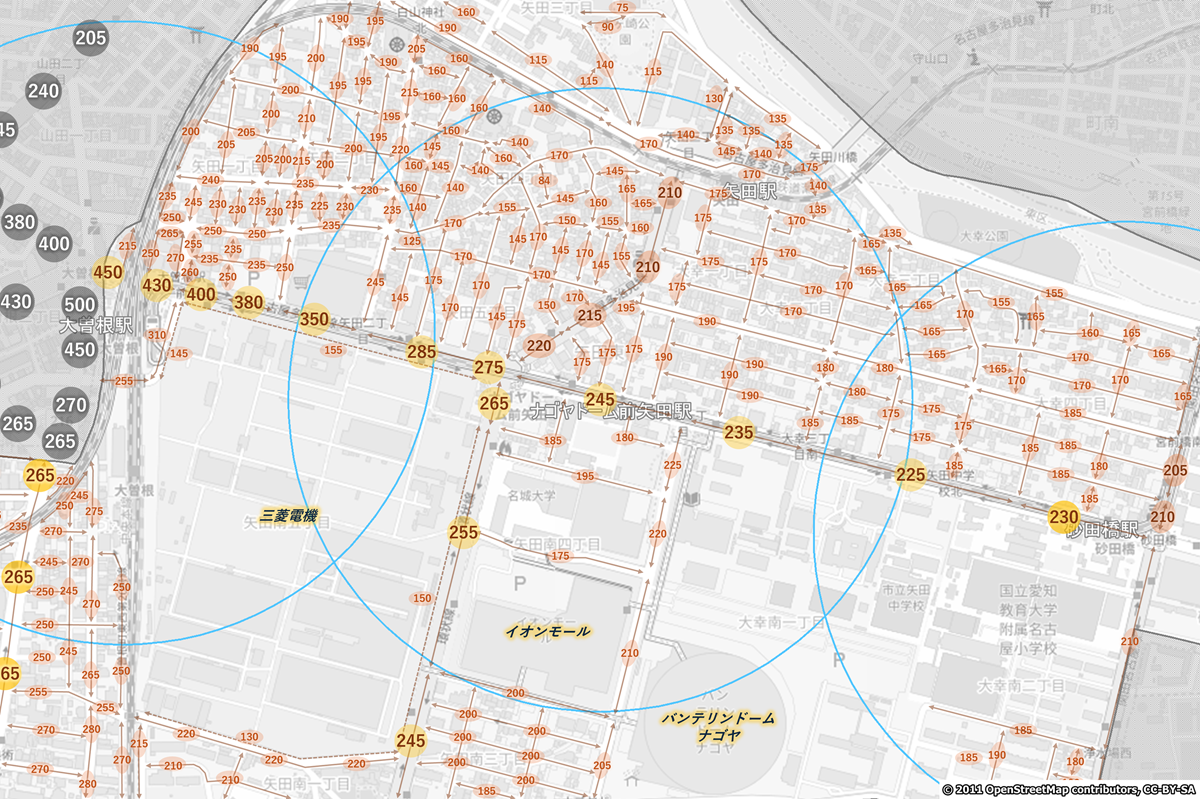Select the gray 270 circle marker
The height and width of the screenshot is (799, 1200).
point(71,405)
